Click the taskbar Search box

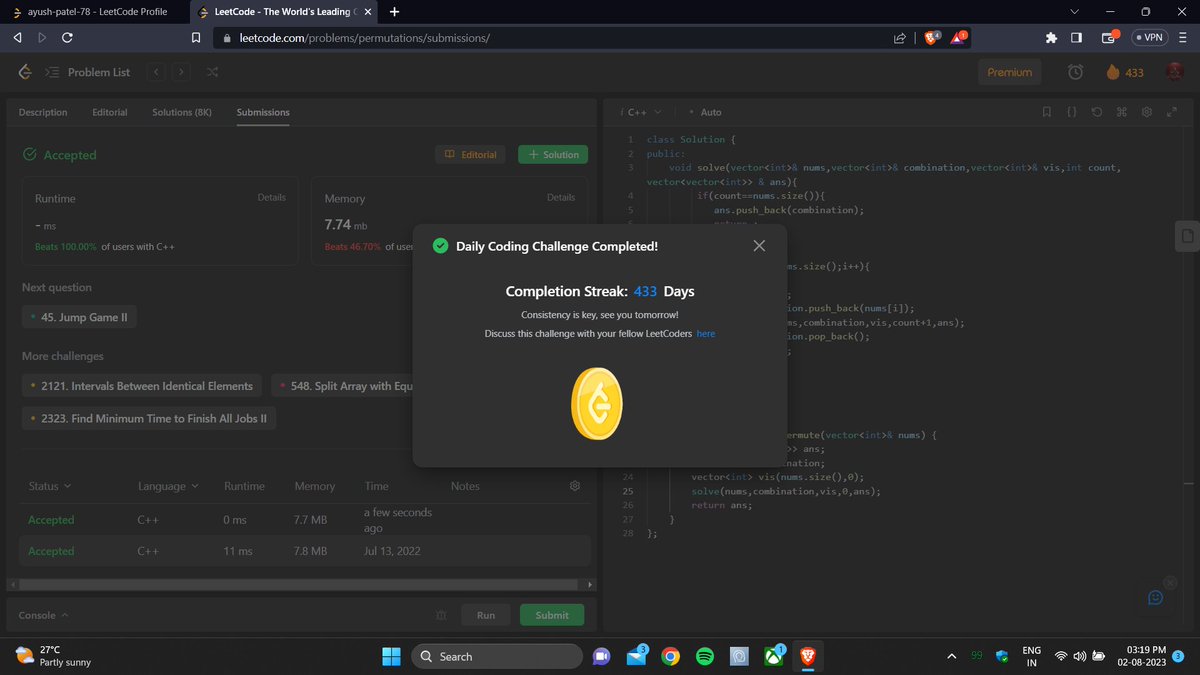click(x=497, y=656)
